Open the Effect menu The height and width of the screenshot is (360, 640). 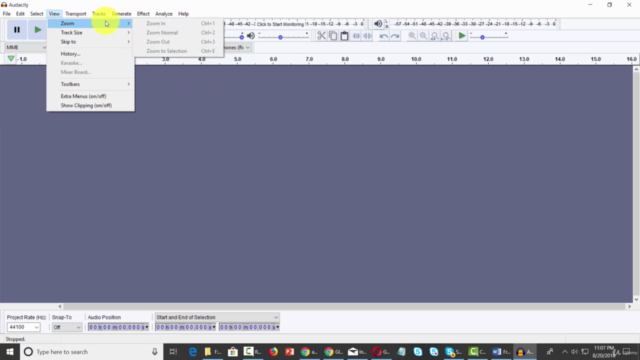click(x=143, y=14)
